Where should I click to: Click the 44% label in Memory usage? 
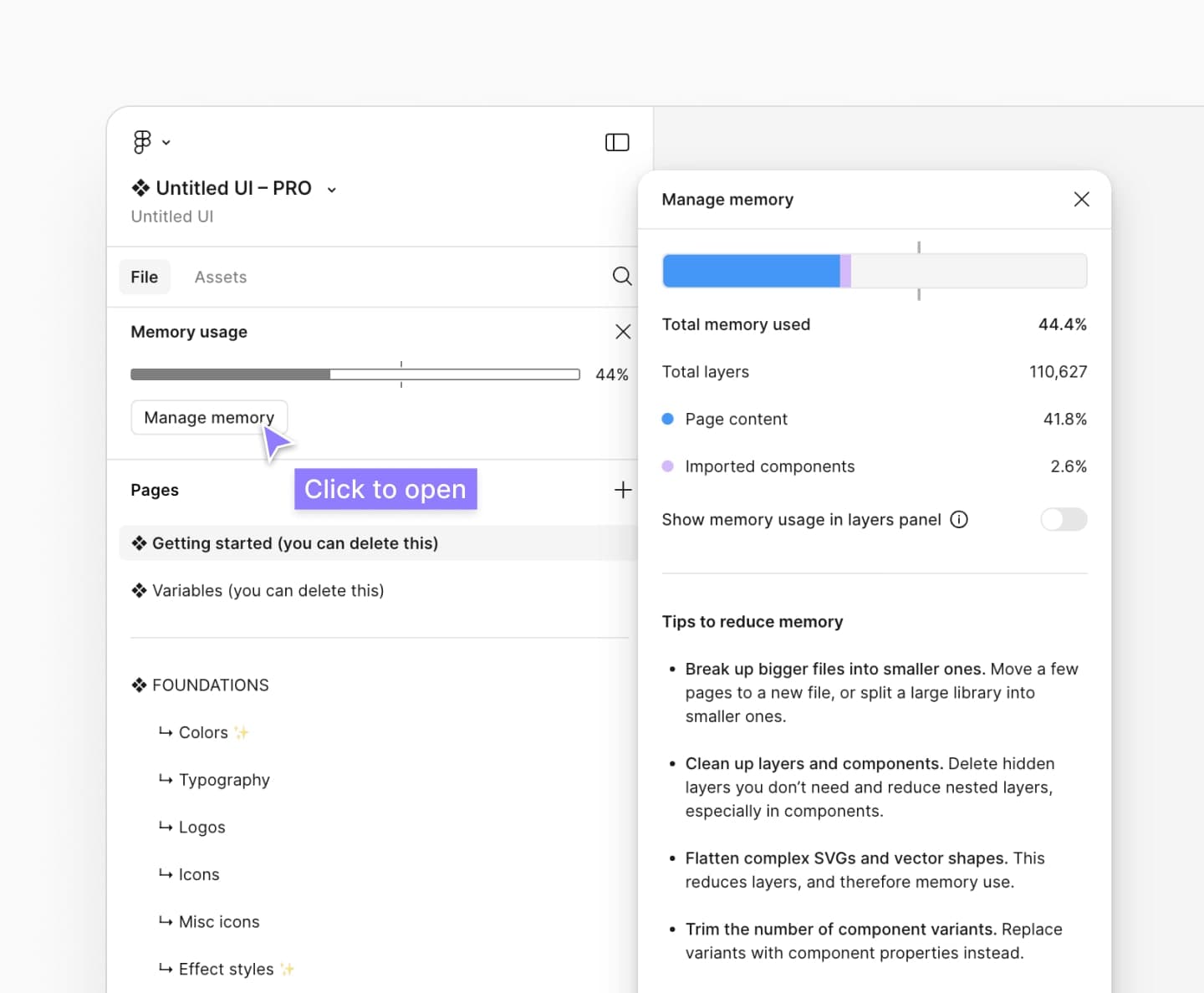611,374
